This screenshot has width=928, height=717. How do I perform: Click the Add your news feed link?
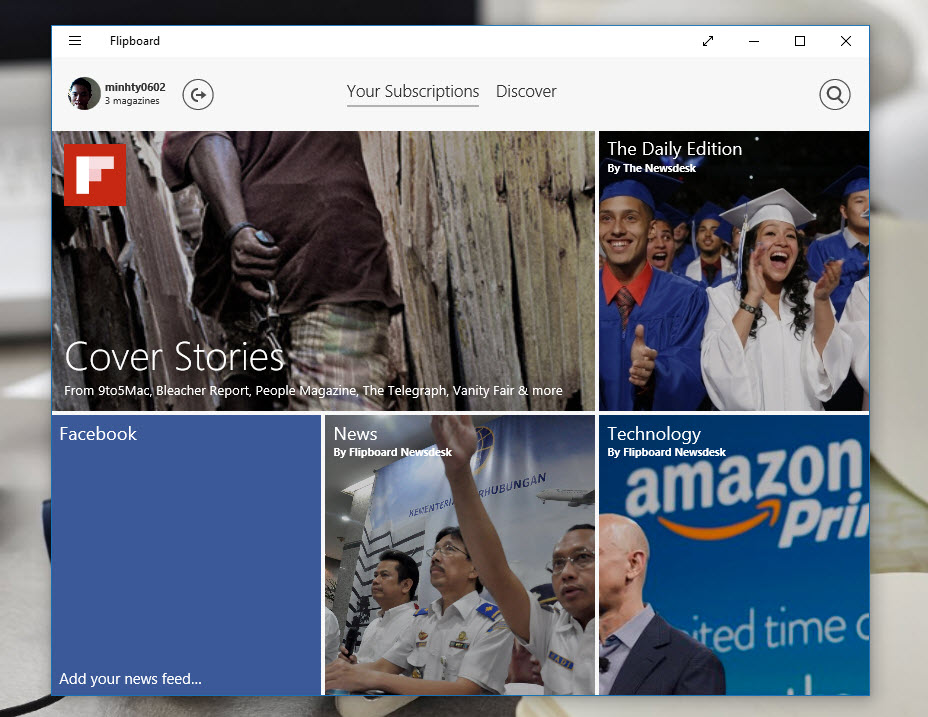[130, 679]
